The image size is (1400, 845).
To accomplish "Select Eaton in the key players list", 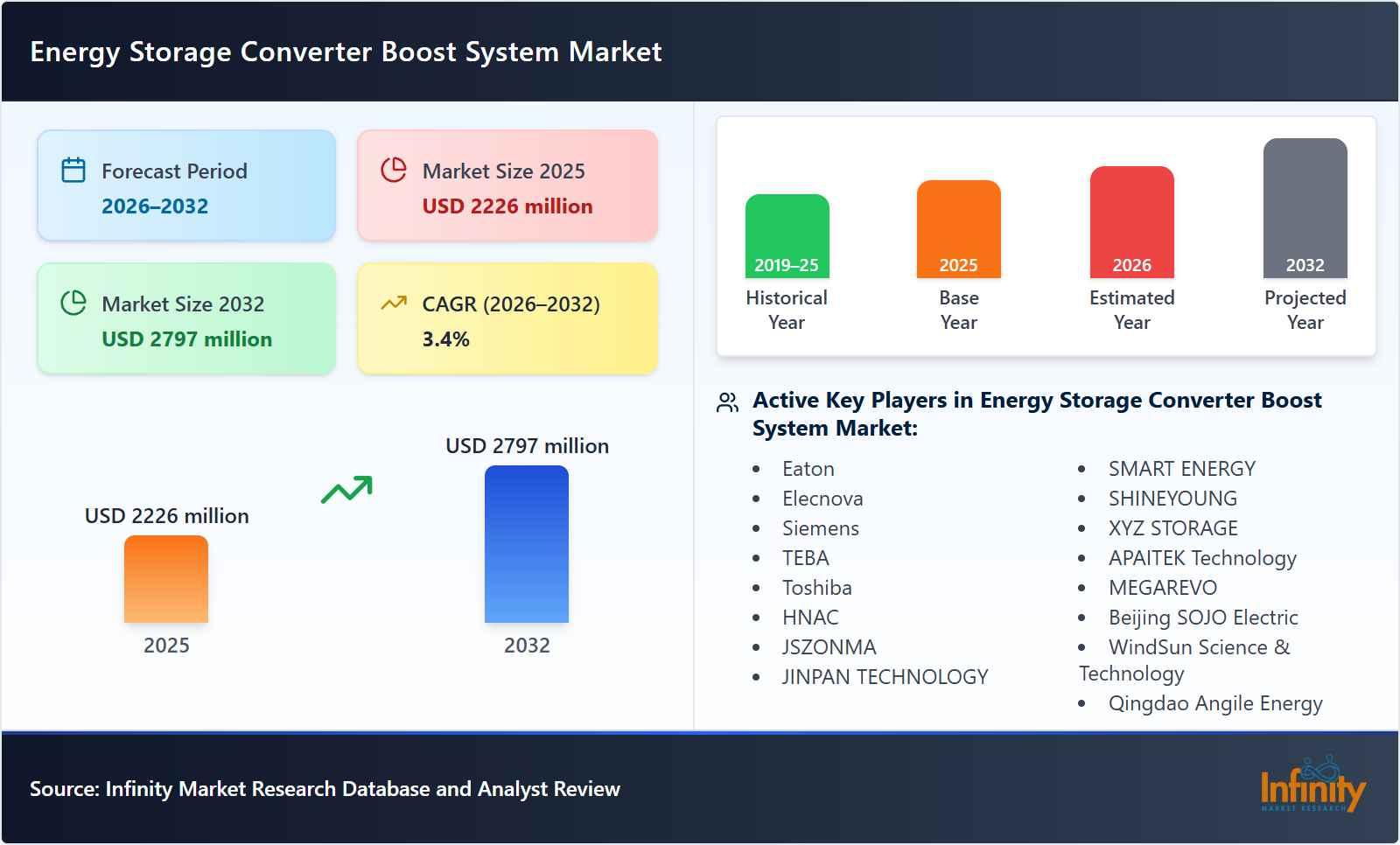I will [808, 468].
